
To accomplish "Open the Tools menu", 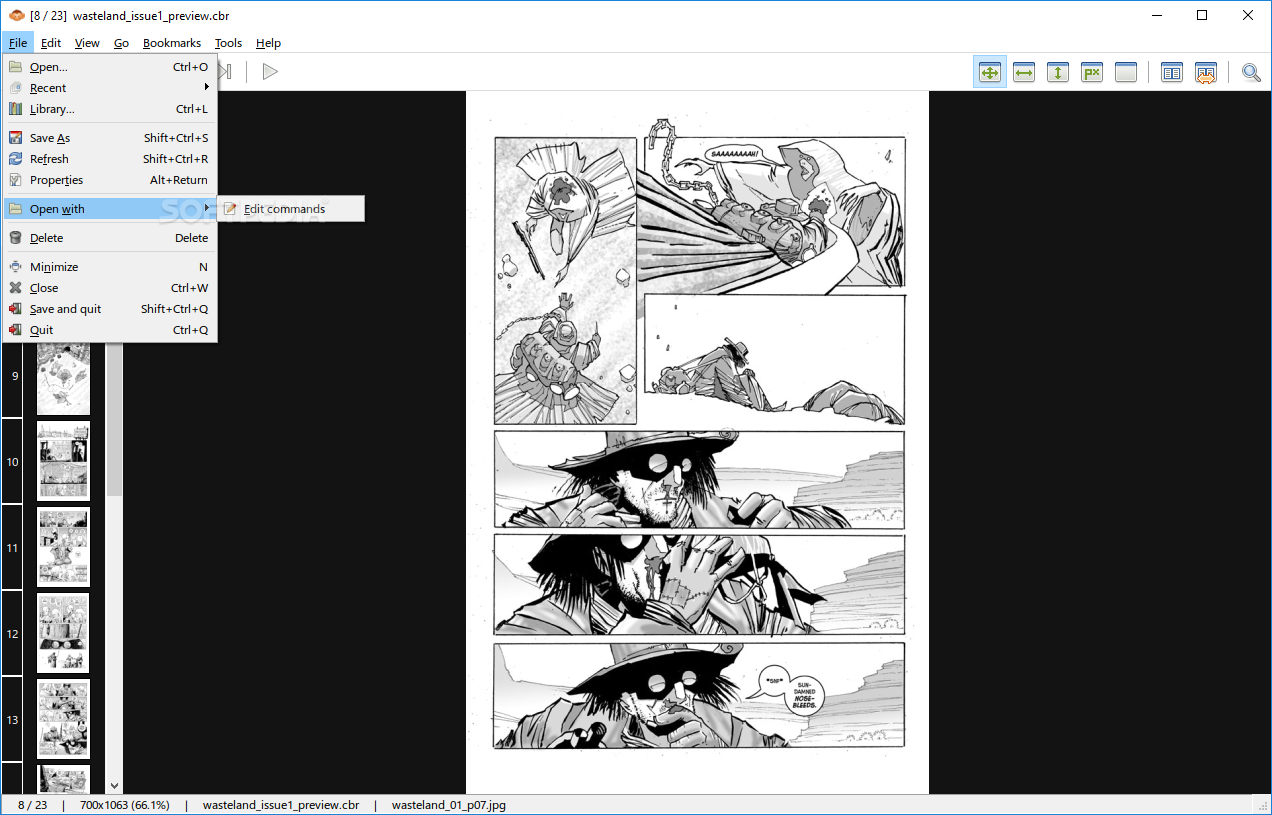I will point(228,43).
